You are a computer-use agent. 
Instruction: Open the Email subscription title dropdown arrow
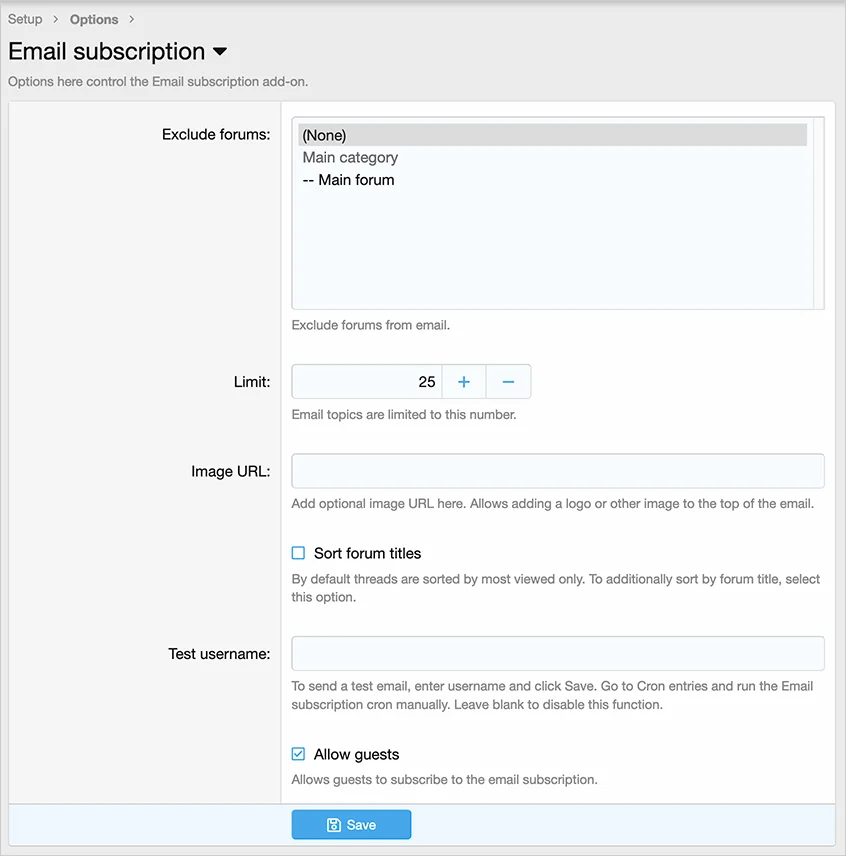click(221, 52)
